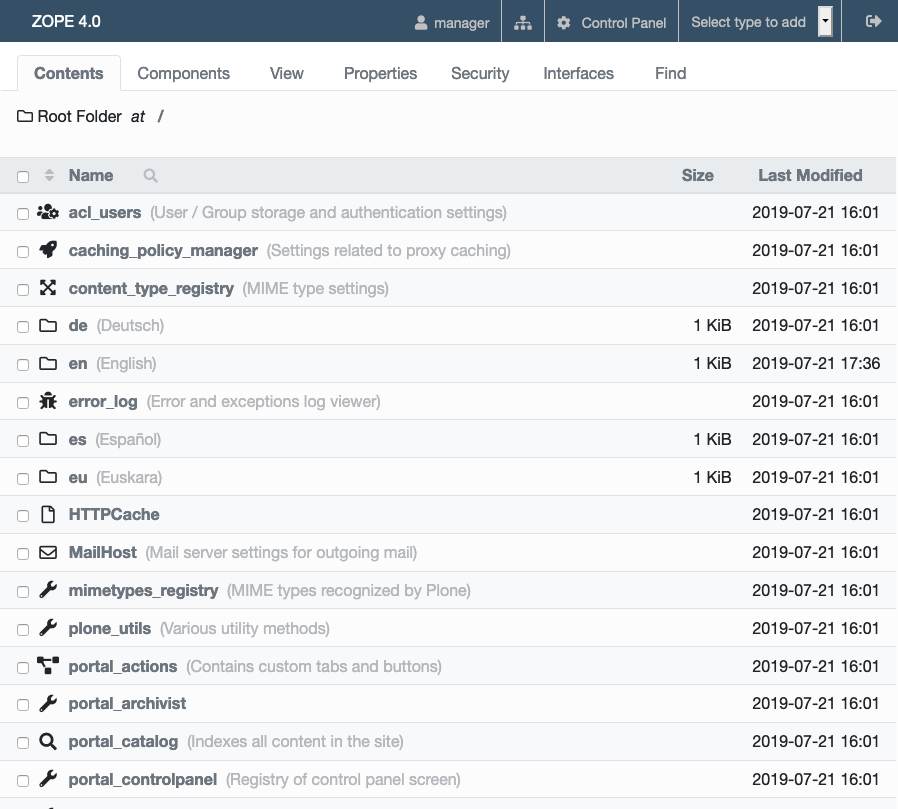898x809 pixels.
Task: Sort by the Size column header
Action: click(698, 175)
